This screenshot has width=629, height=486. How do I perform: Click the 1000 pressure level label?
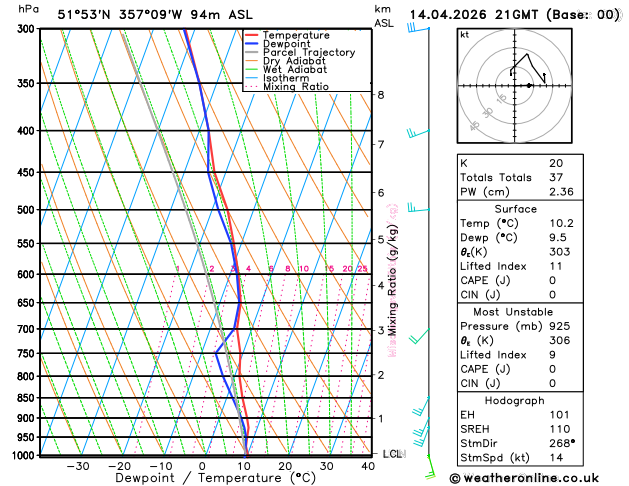24,456
